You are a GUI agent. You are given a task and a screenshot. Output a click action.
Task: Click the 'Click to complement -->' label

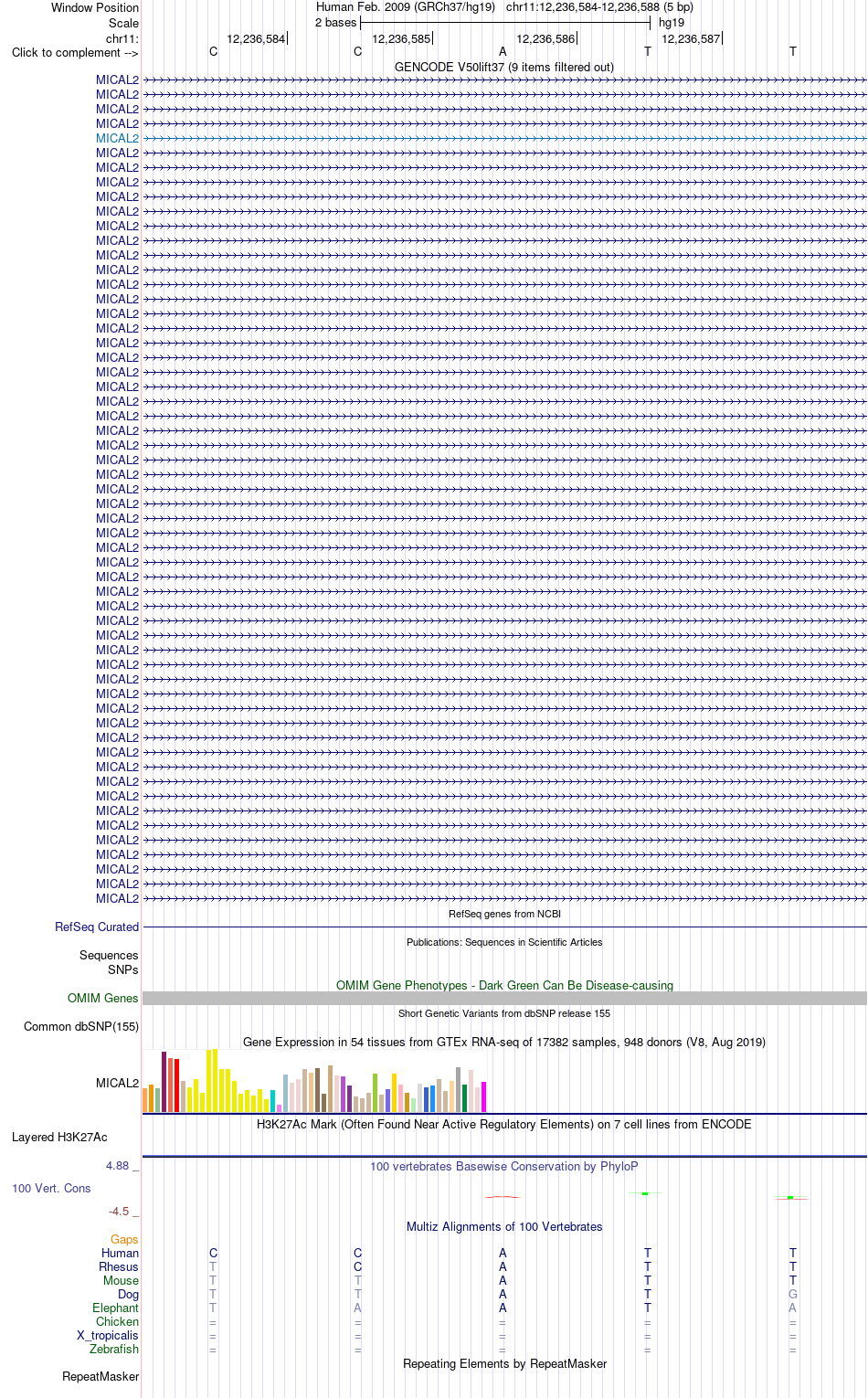pyautogui.click(x=75, y=52)
